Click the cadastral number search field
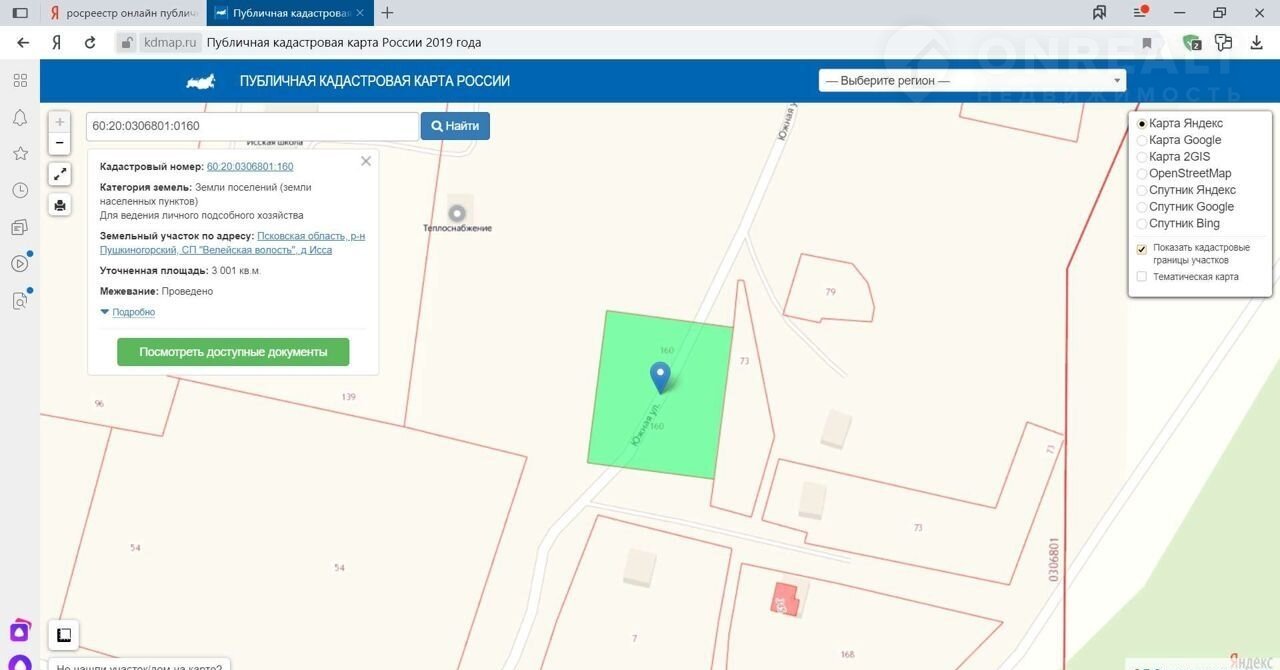Viewport: 1280px width, 670px height. pos(252,126)
